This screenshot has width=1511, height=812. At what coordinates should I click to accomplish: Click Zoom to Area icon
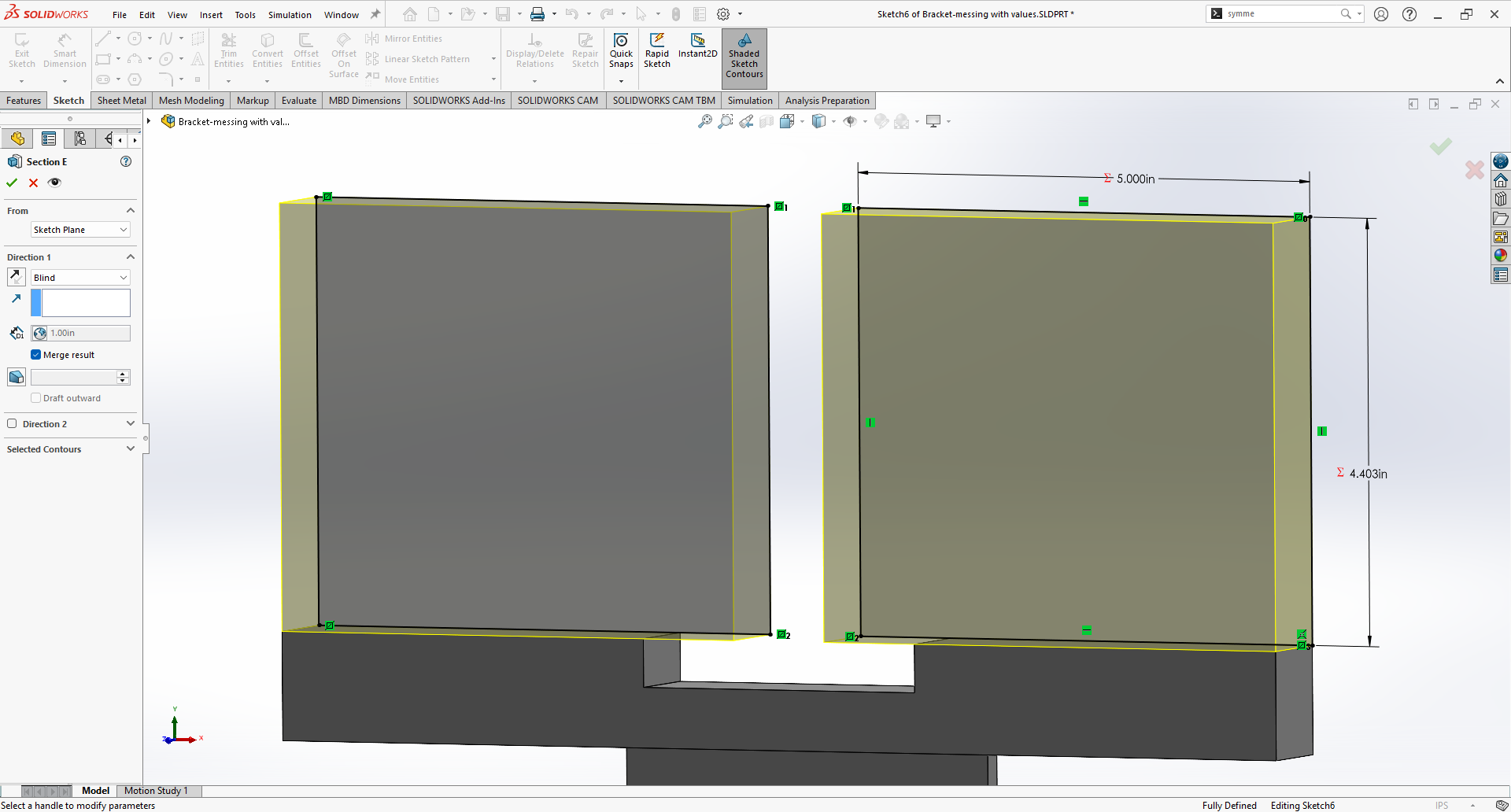[x=726, y=121]
